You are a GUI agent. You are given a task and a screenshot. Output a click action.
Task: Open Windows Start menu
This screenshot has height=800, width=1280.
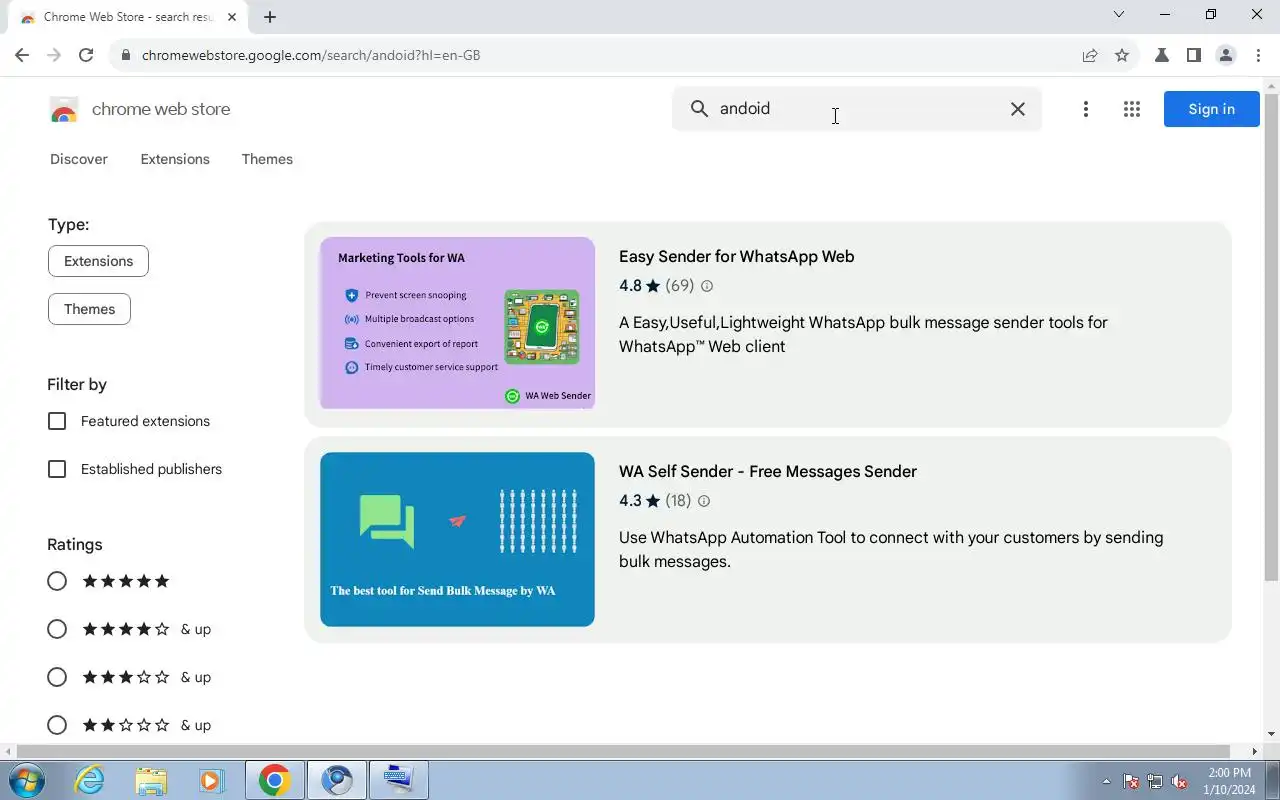coord(27,780)
